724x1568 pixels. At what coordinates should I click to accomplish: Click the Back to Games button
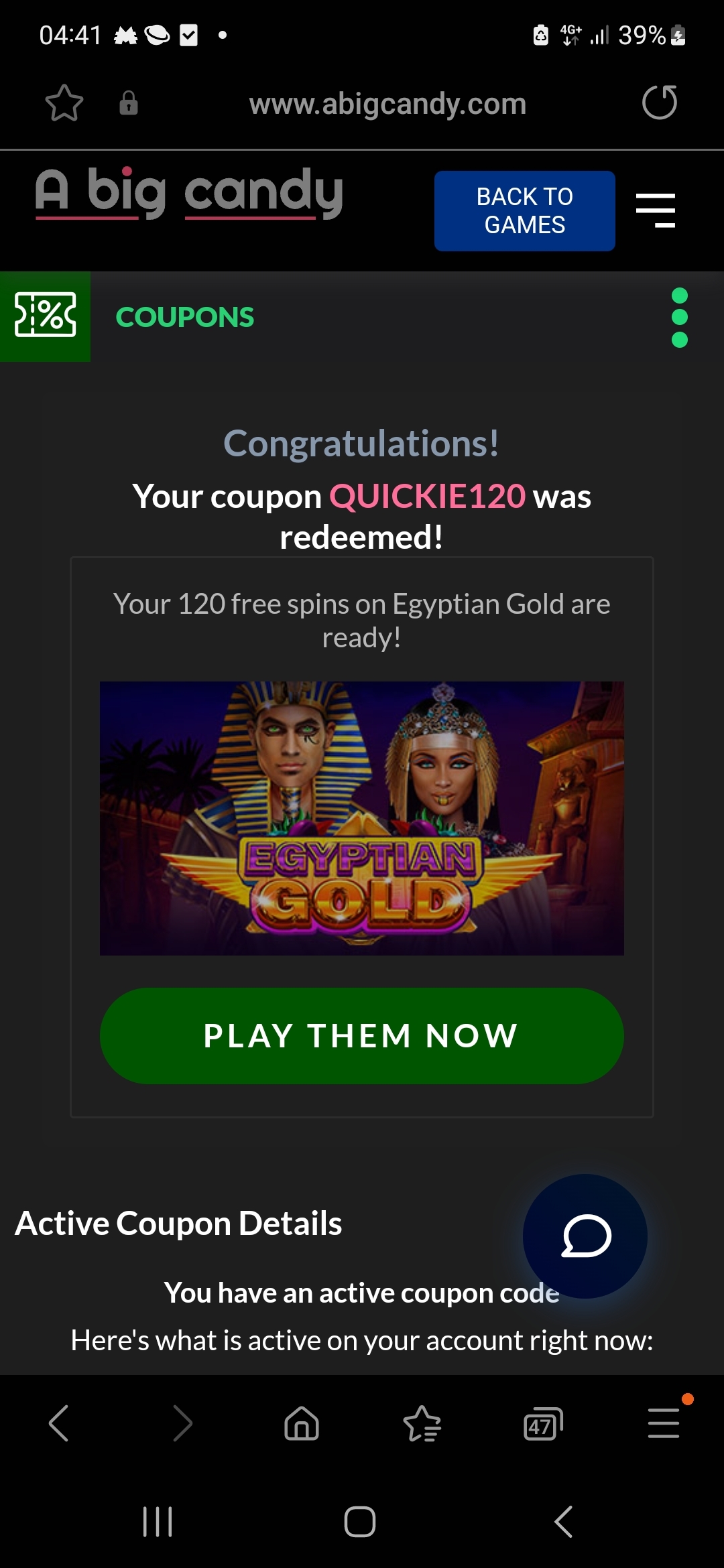(x=525, y=211)
